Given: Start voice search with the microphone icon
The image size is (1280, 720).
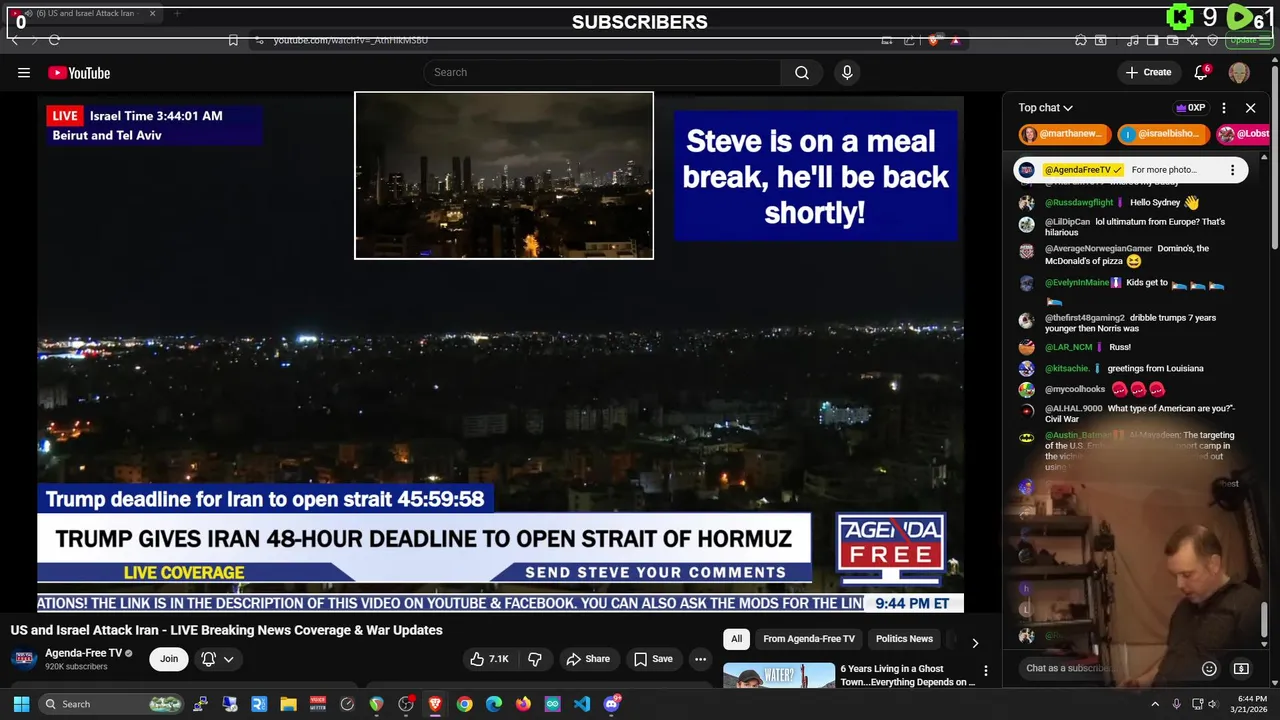Looking at the screenshot, I should click(x=847, y=72).
